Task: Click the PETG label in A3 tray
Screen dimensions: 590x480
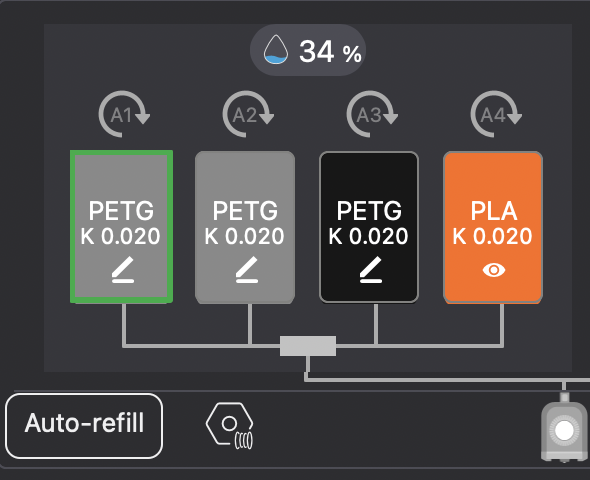Action: pos(369,211)
